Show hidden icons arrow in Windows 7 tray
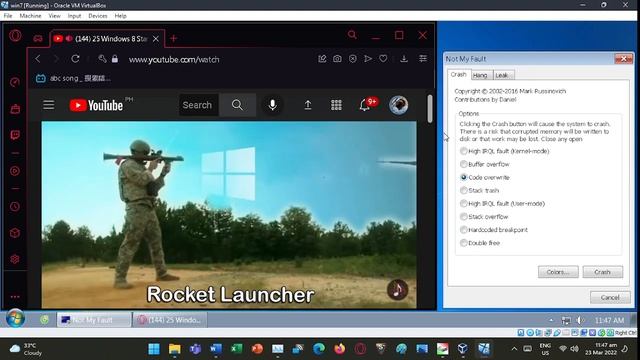The image size is (640, 360). tap(551, 320)
